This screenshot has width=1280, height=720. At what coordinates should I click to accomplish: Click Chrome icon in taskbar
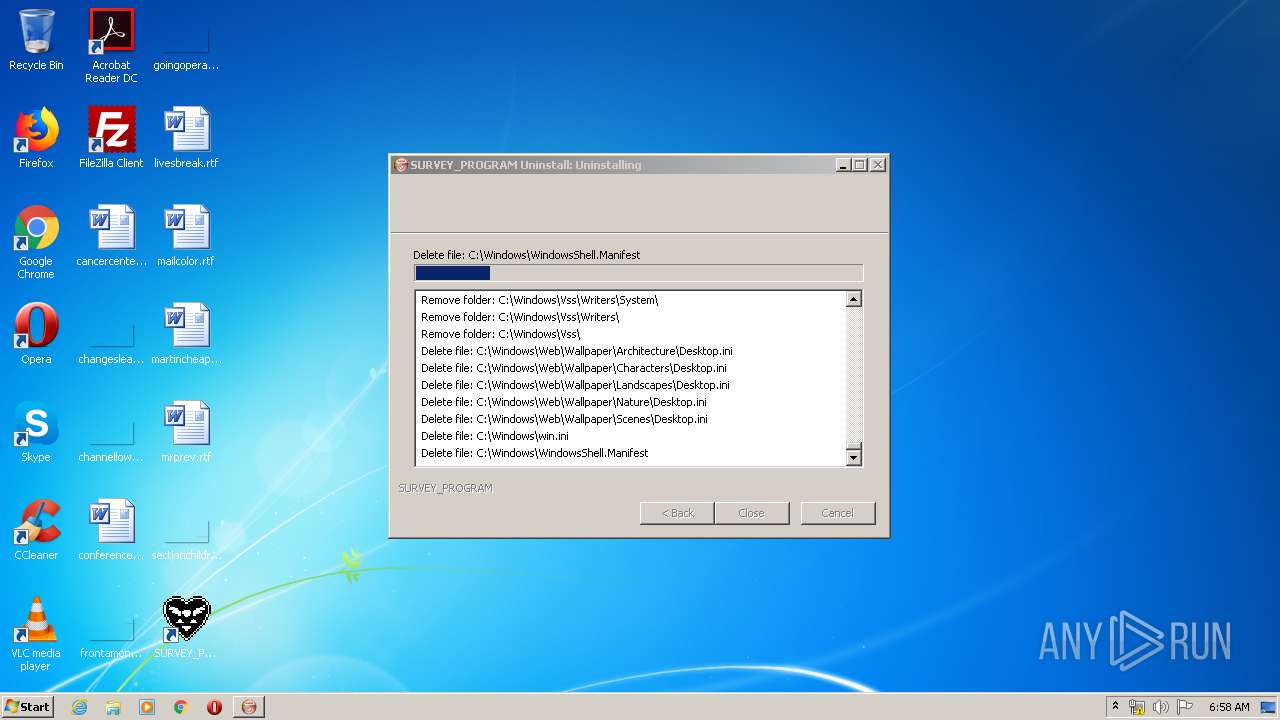181,707
